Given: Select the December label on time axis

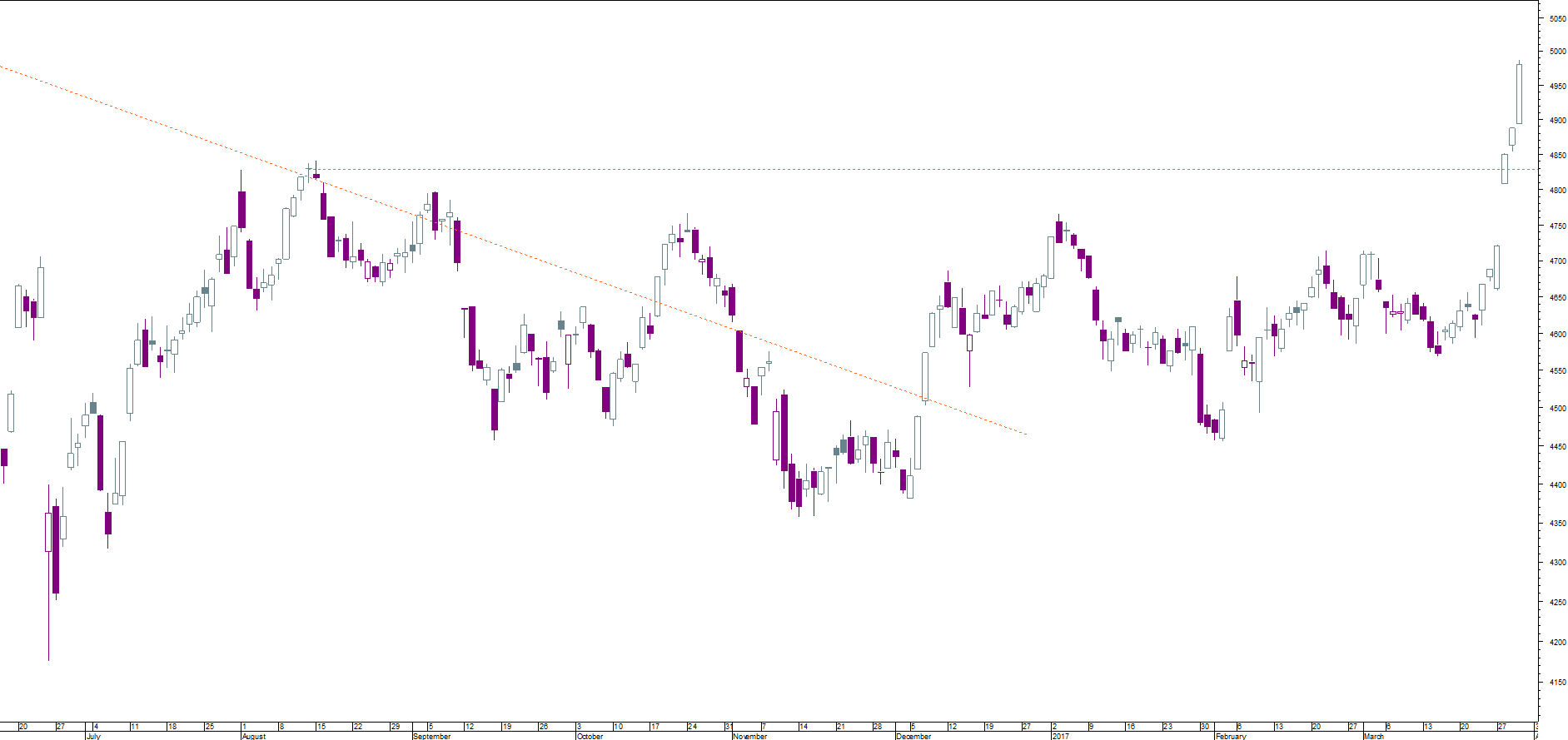Looking at the screenshot, I should pos(914,737).
